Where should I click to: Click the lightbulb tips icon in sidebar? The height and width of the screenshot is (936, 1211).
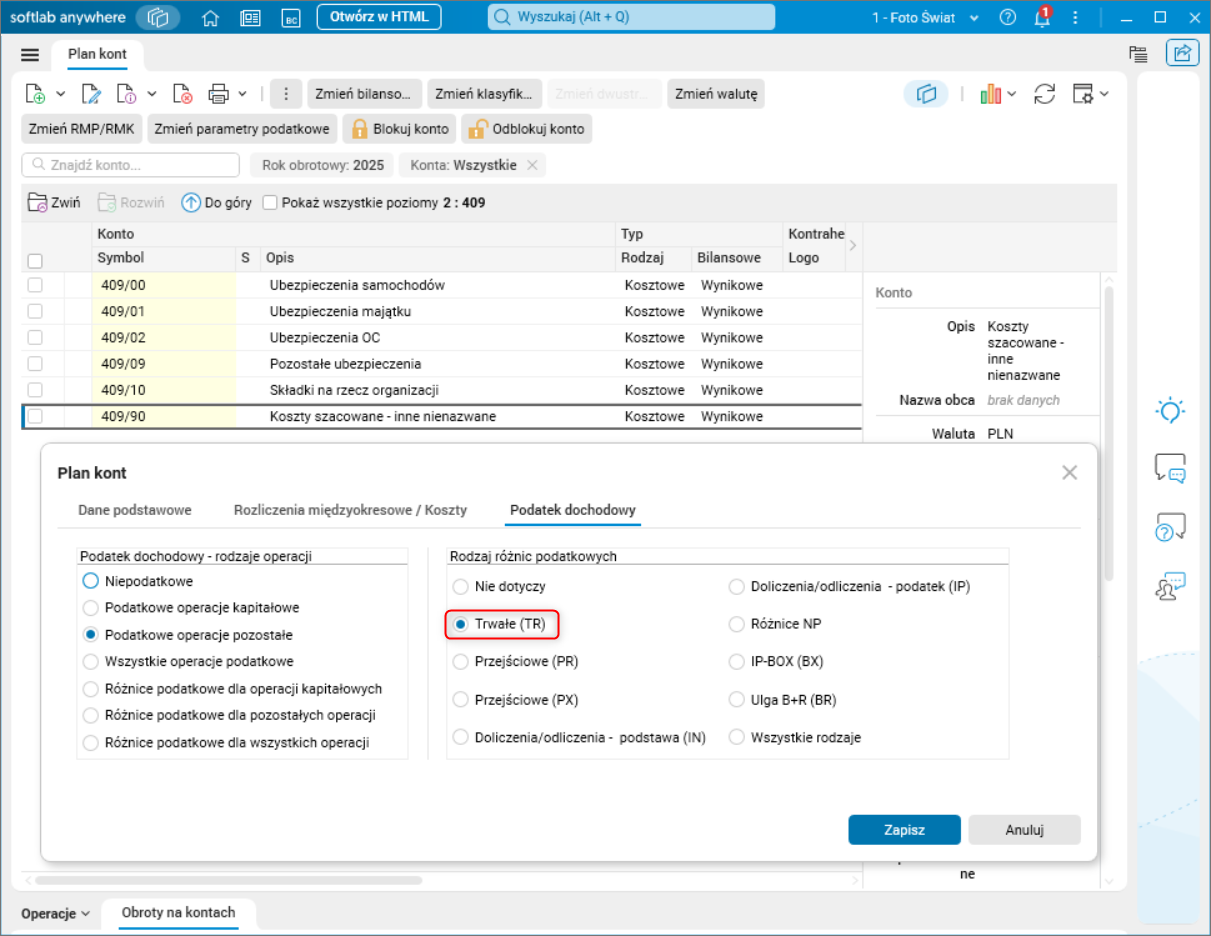point(1170,410)
